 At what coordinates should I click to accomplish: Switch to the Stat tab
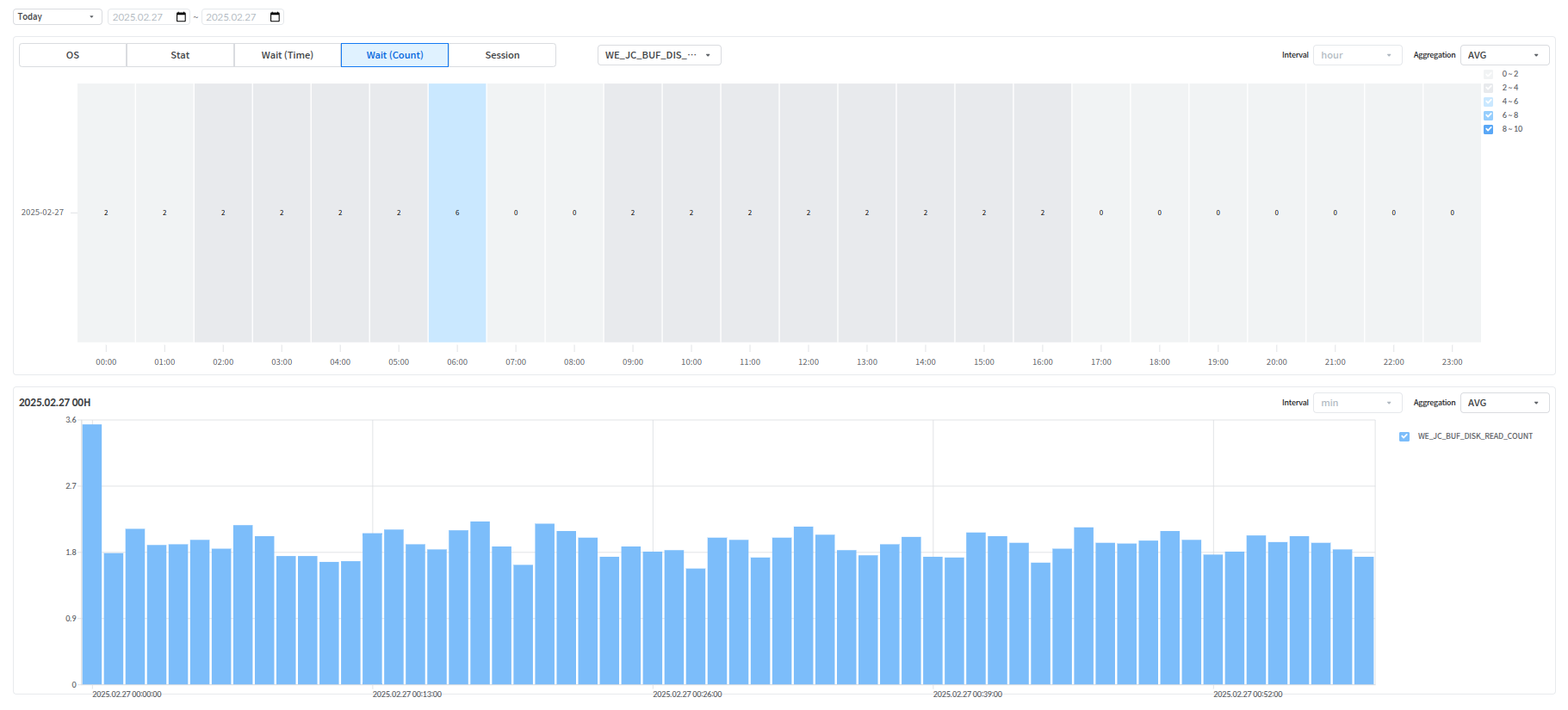(x=180, y=55)
